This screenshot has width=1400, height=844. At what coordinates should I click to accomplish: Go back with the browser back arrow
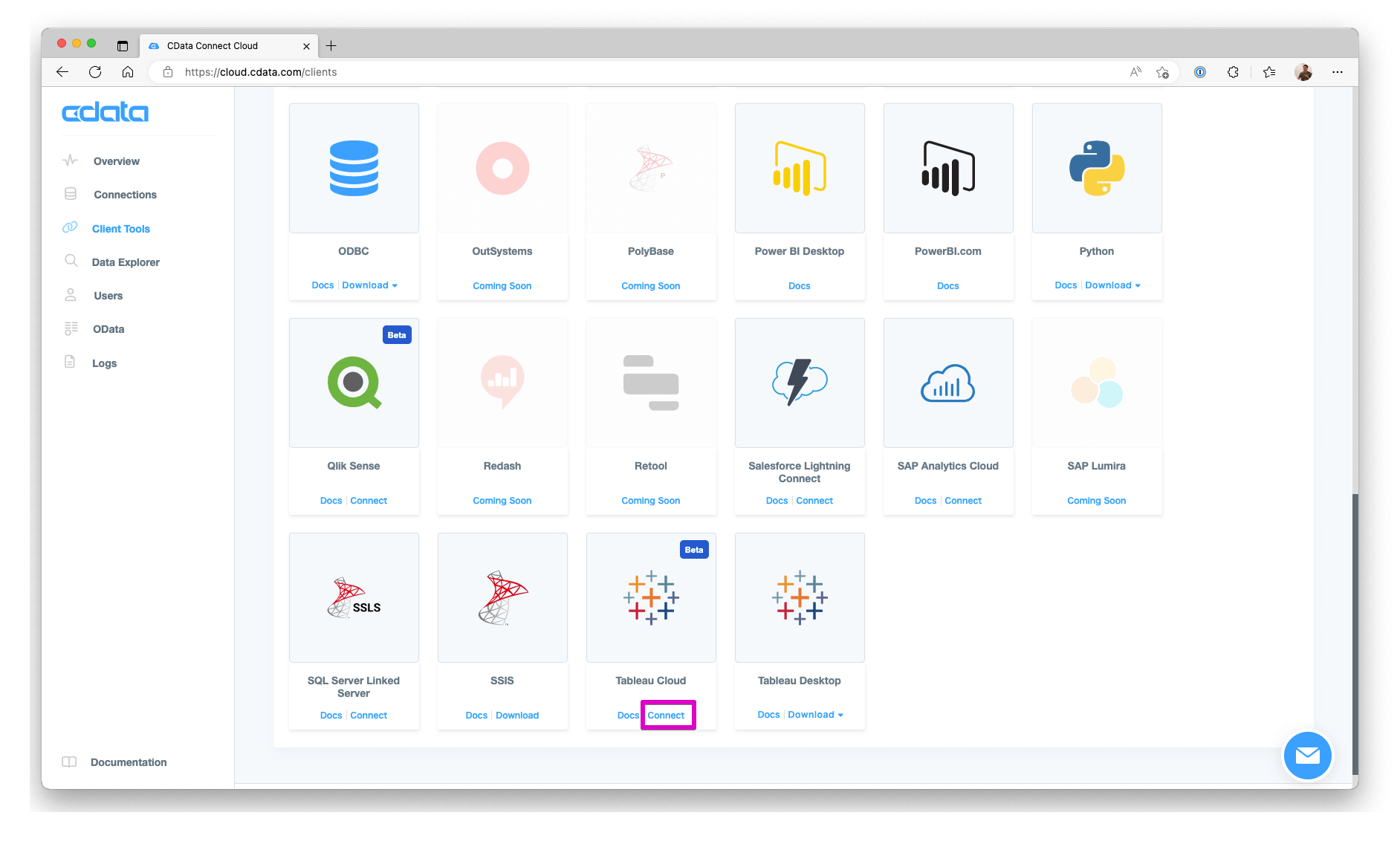(62, 72)
